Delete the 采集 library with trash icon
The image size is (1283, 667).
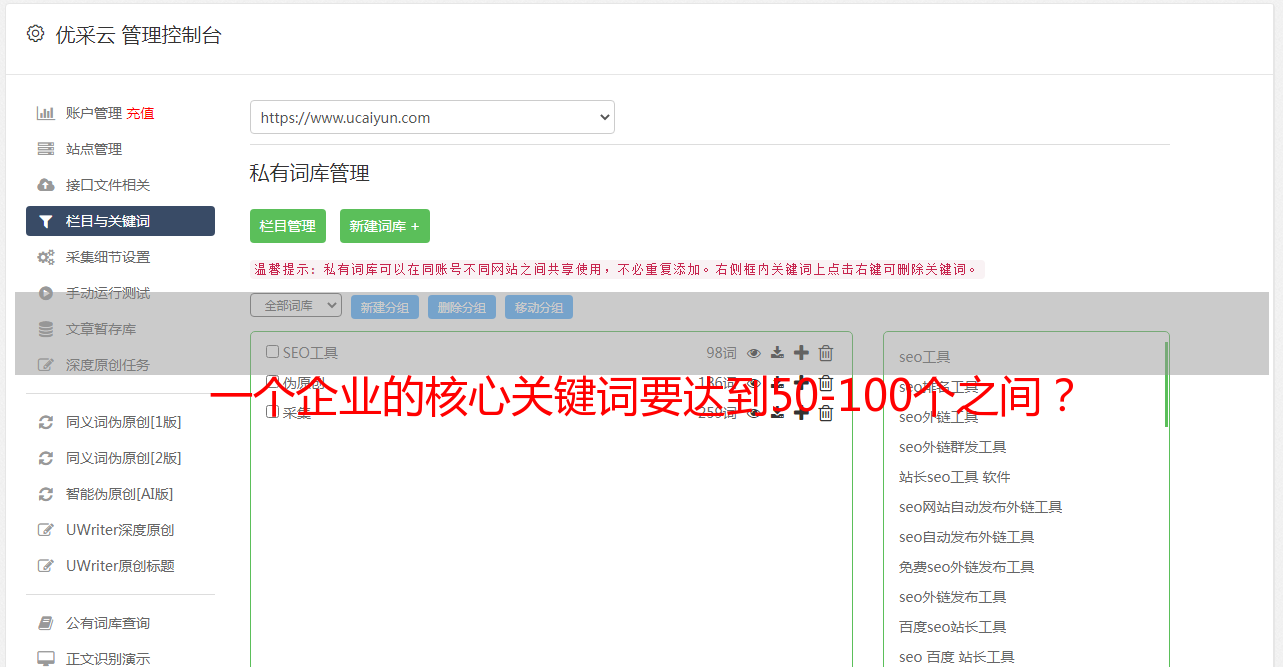coord(826,412)
